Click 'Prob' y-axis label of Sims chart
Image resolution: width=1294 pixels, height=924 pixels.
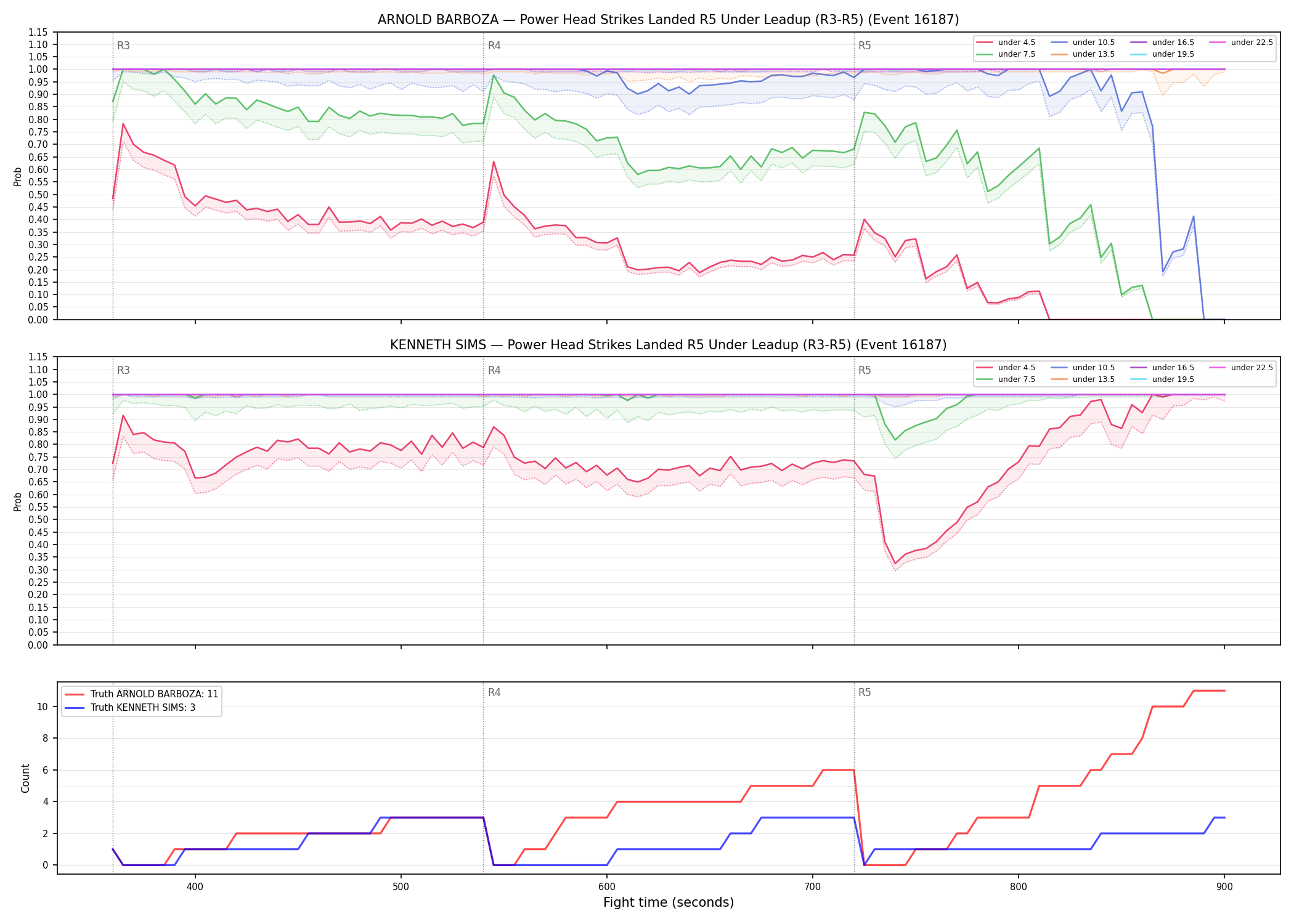click(x=18, y=501)
